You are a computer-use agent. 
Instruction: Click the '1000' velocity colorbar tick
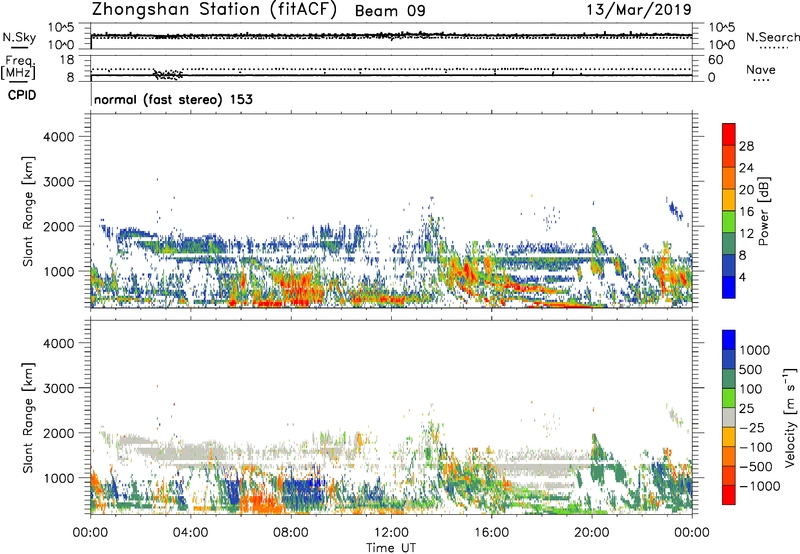pyautogui.click(x=754, y=350)
